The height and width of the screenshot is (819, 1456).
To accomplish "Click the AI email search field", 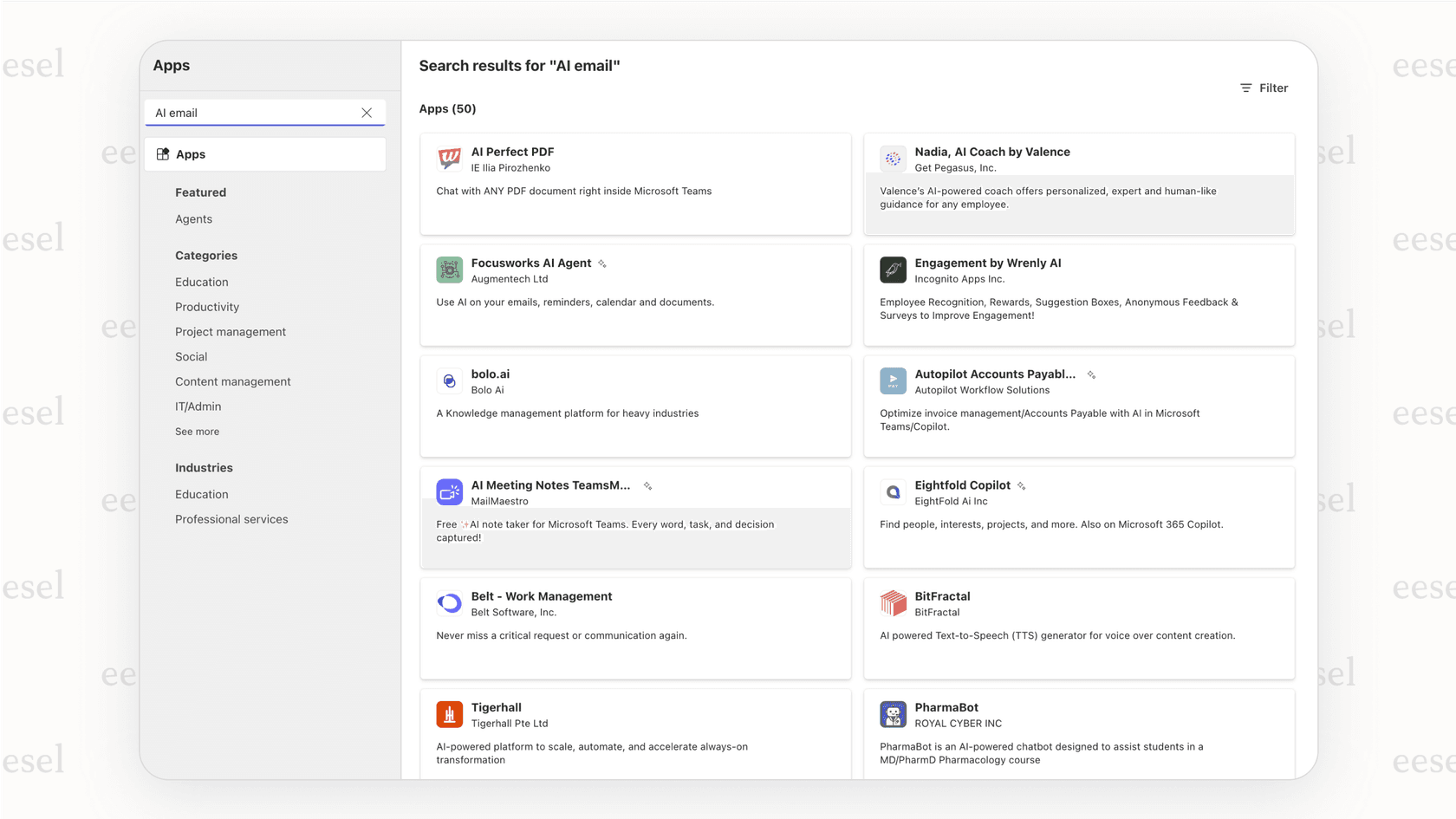I will 251,113.
